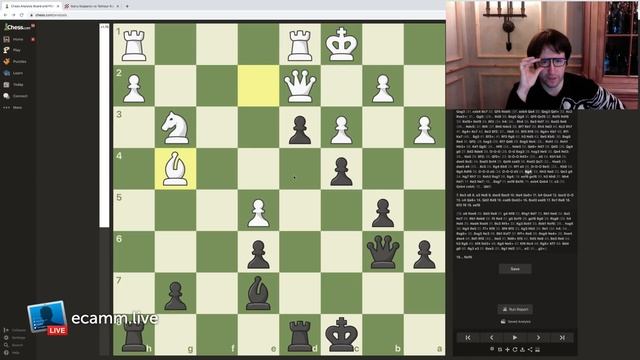Jump to last move of analysis

pos(562,338)
